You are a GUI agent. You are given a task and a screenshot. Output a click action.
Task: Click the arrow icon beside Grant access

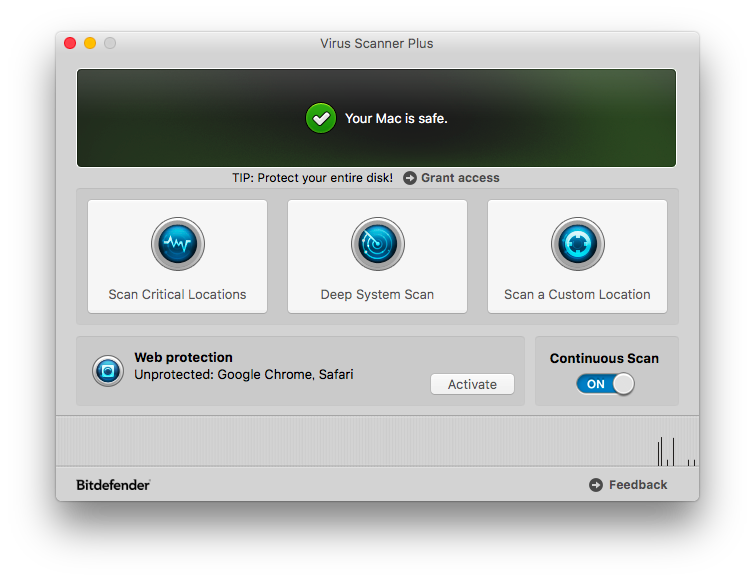click(x=410, y=178)
